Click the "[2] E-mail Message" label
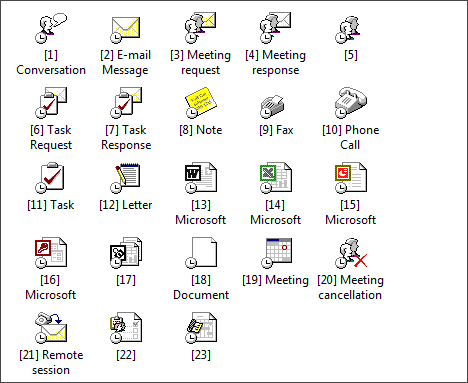The height and width of the screenshot is (383, 468). click(126, 63)
